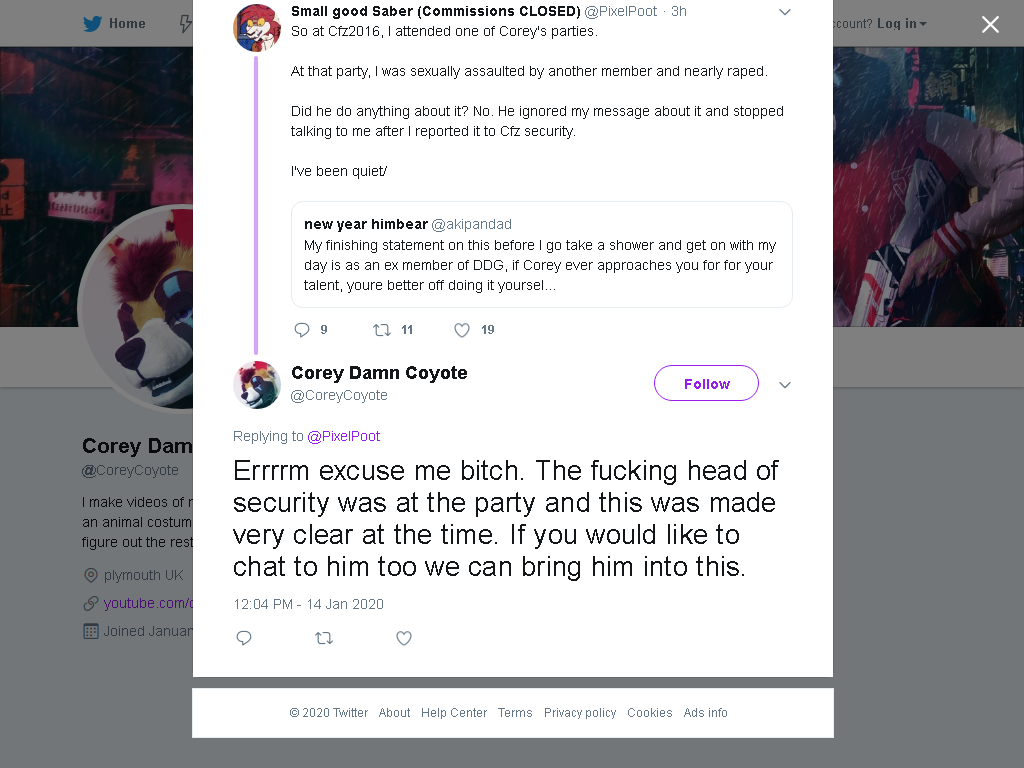Open the @PixelPoot reply-to link

[344, 436]
